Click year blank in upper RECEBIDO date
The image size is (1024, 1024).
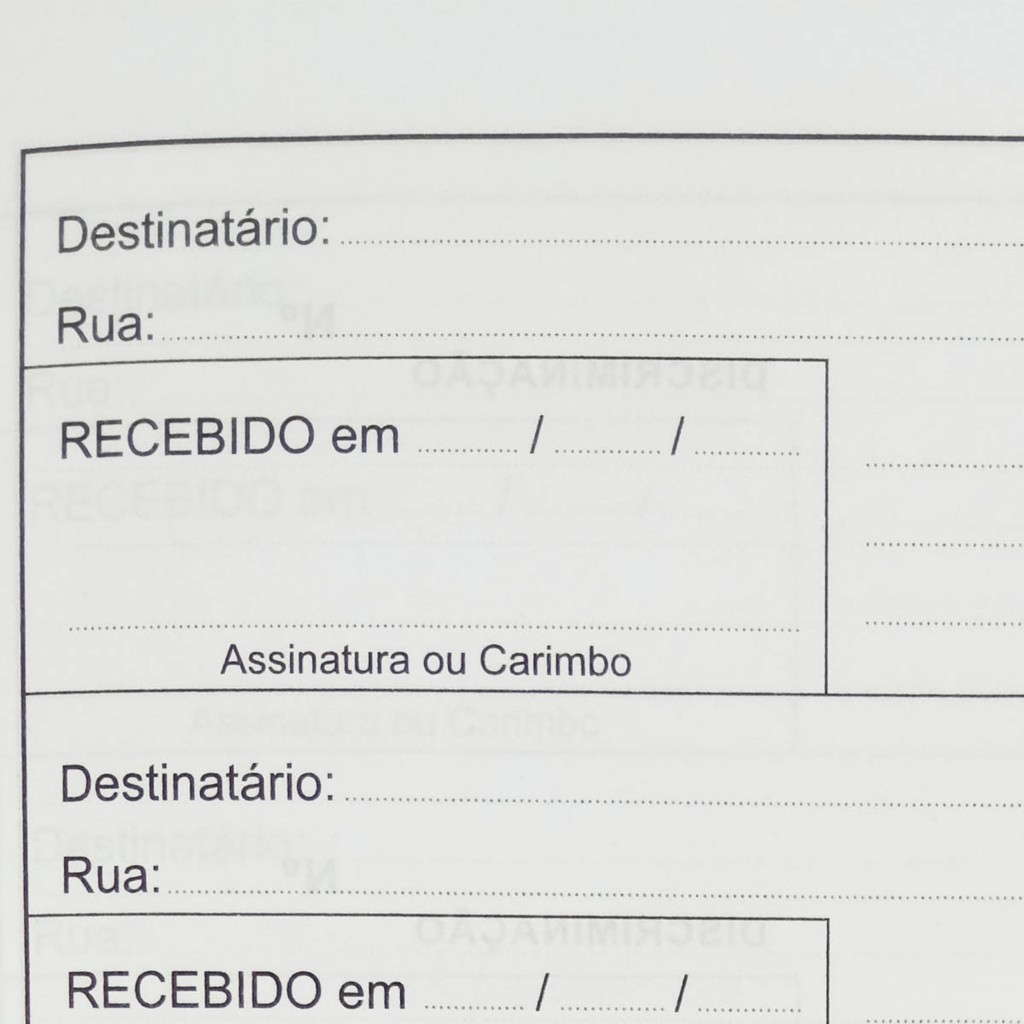(746, 450)
